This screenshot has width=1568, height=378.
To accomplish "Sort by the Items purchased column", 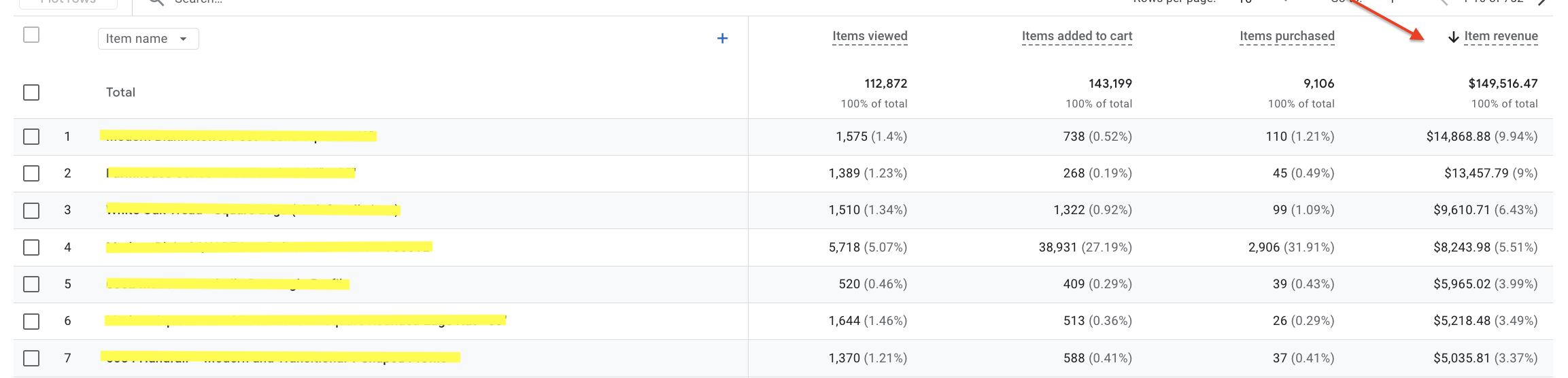I will click(1286, 36).
